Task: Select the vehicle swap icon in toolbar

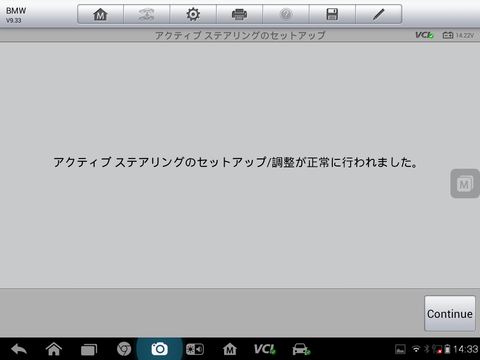Action: [147, 14]
